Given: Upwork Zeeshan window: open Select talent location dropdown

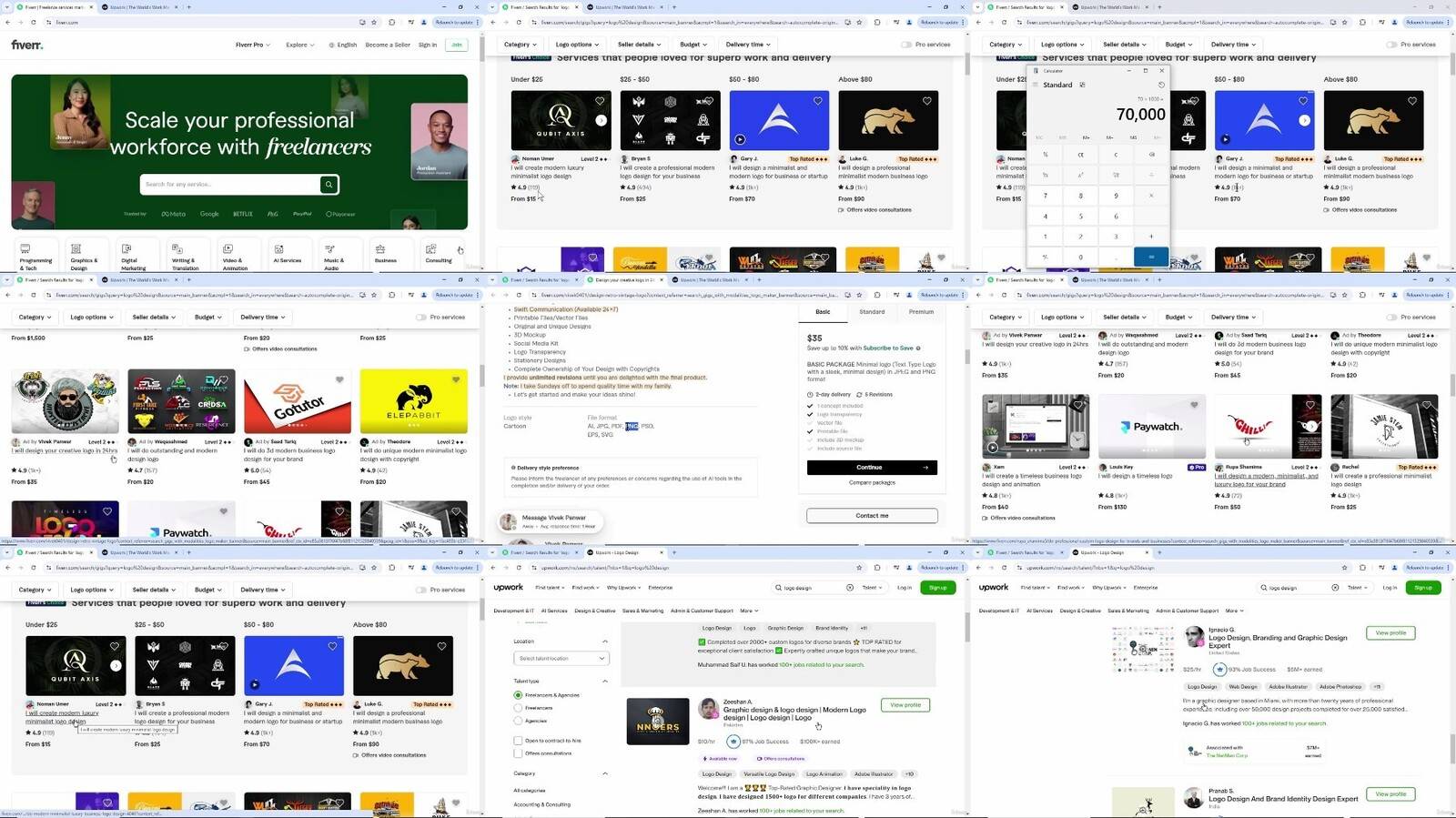Looking at the screenshot, I should point(561,658).
